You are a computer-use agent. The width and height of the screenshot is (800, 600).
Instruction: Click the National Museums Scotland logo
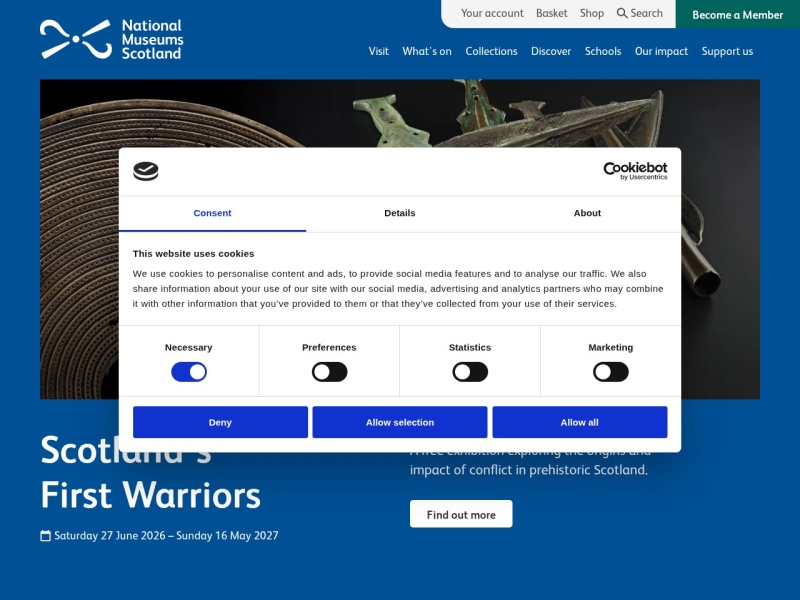pyautogui.click(x=111, y=39)
